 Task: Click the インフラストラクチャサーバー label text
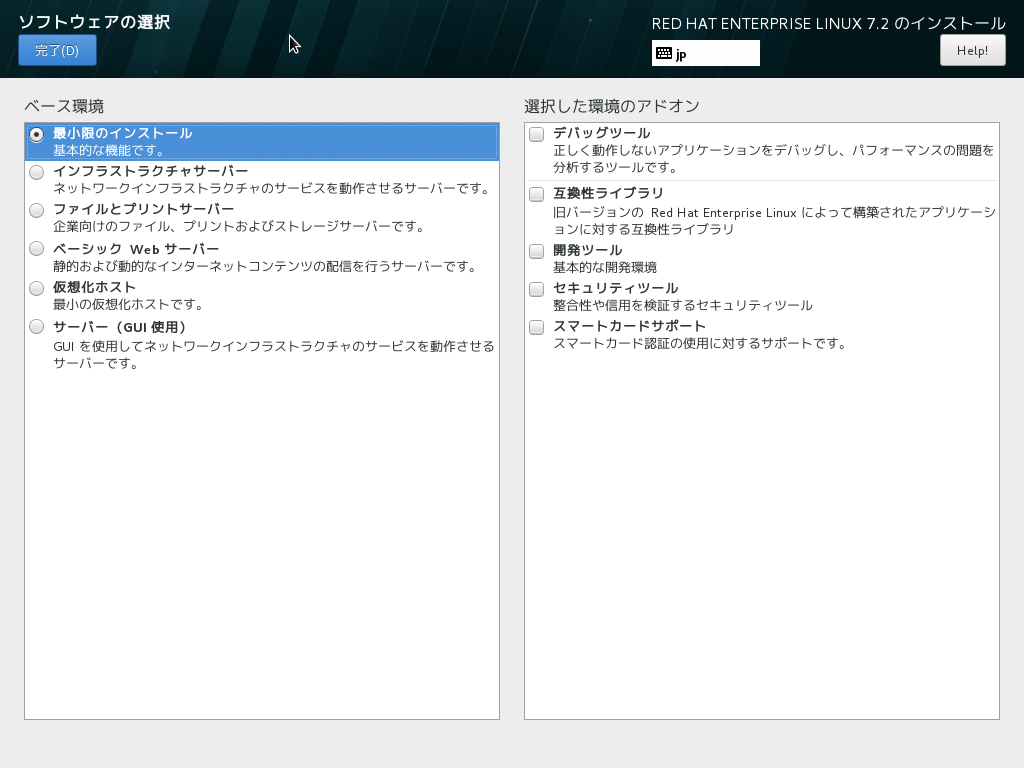coord(150,171)
